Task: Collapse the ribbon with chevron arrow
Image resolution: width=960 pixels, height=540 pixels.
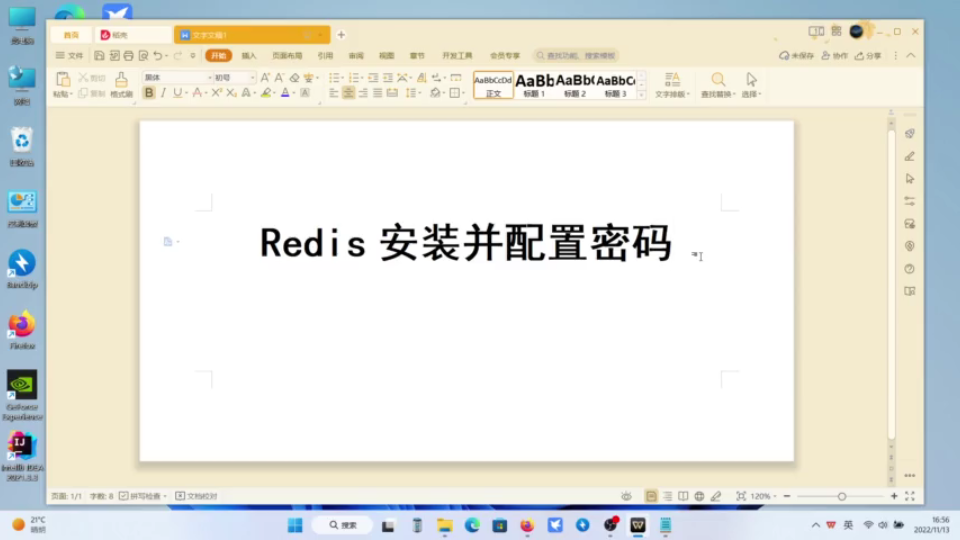Action: point(911,56)
